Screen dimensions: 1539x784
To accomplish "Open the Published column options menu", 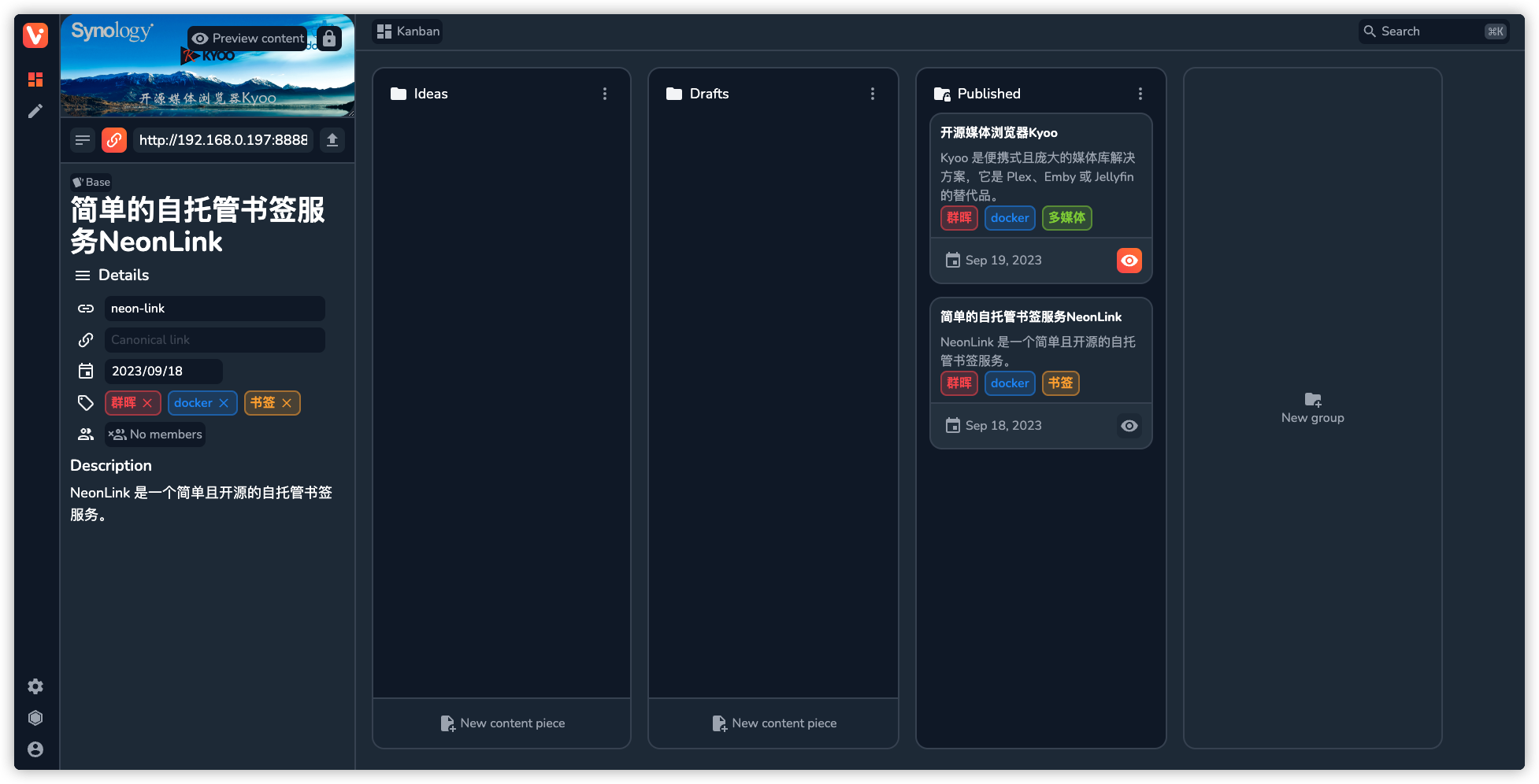I will click(1140, 94).
